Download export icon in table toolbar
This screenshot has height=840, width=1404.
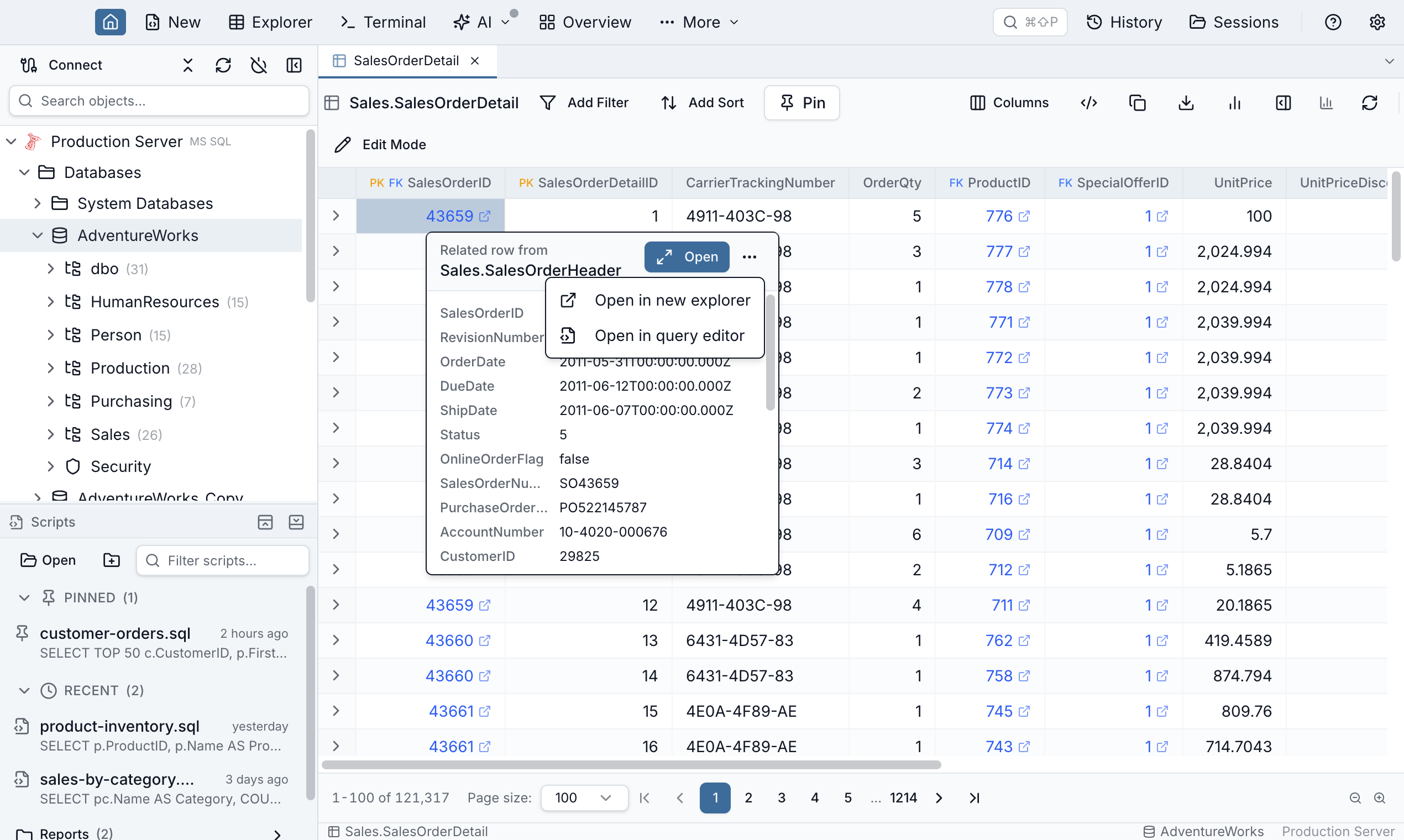1186,102
